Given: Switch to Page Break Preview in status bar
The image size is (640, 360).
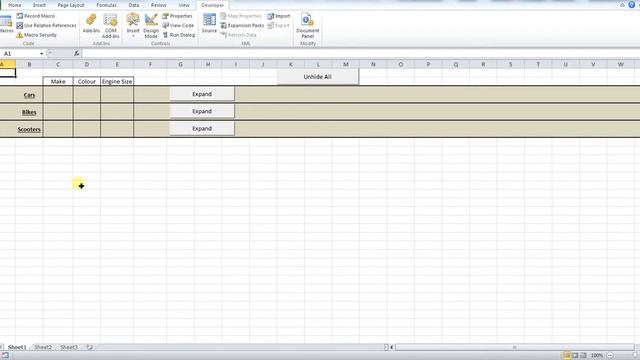Looking at the screenshot, I should (583, 356).
